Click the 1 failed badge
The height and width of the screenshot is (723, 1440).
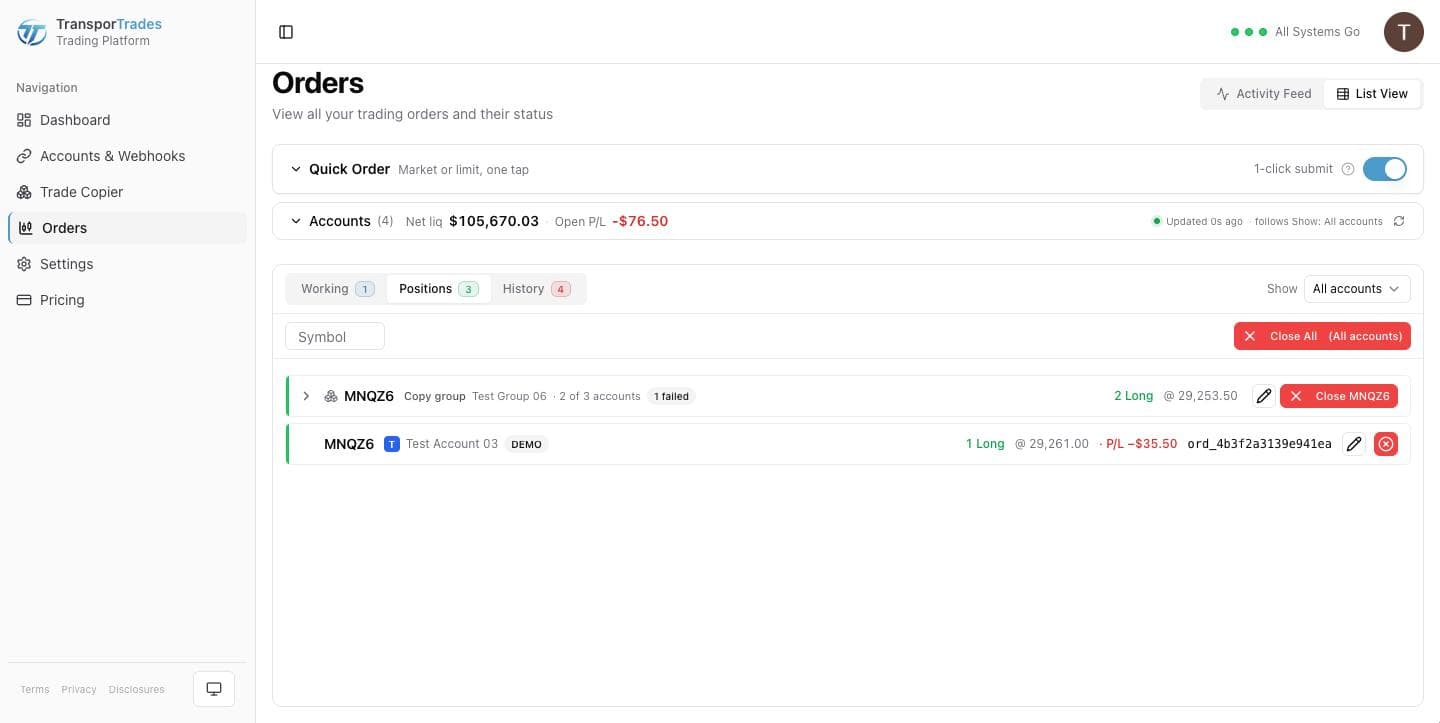point(672,396)
